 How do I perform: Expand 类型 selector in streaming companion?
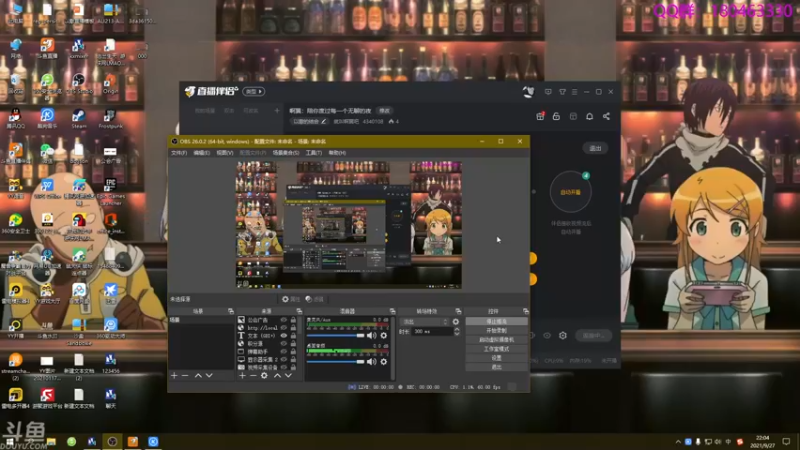click(x=254, y=92)
